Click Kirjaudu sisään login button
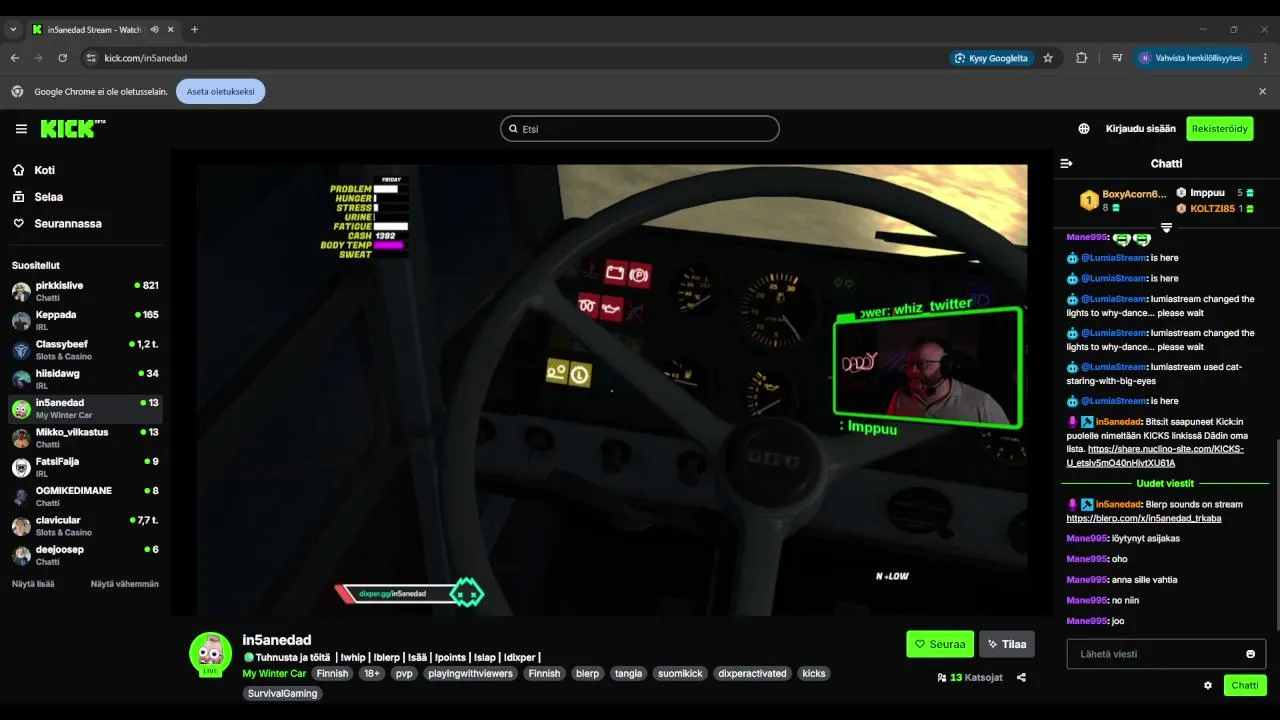 pos(1141,129)
